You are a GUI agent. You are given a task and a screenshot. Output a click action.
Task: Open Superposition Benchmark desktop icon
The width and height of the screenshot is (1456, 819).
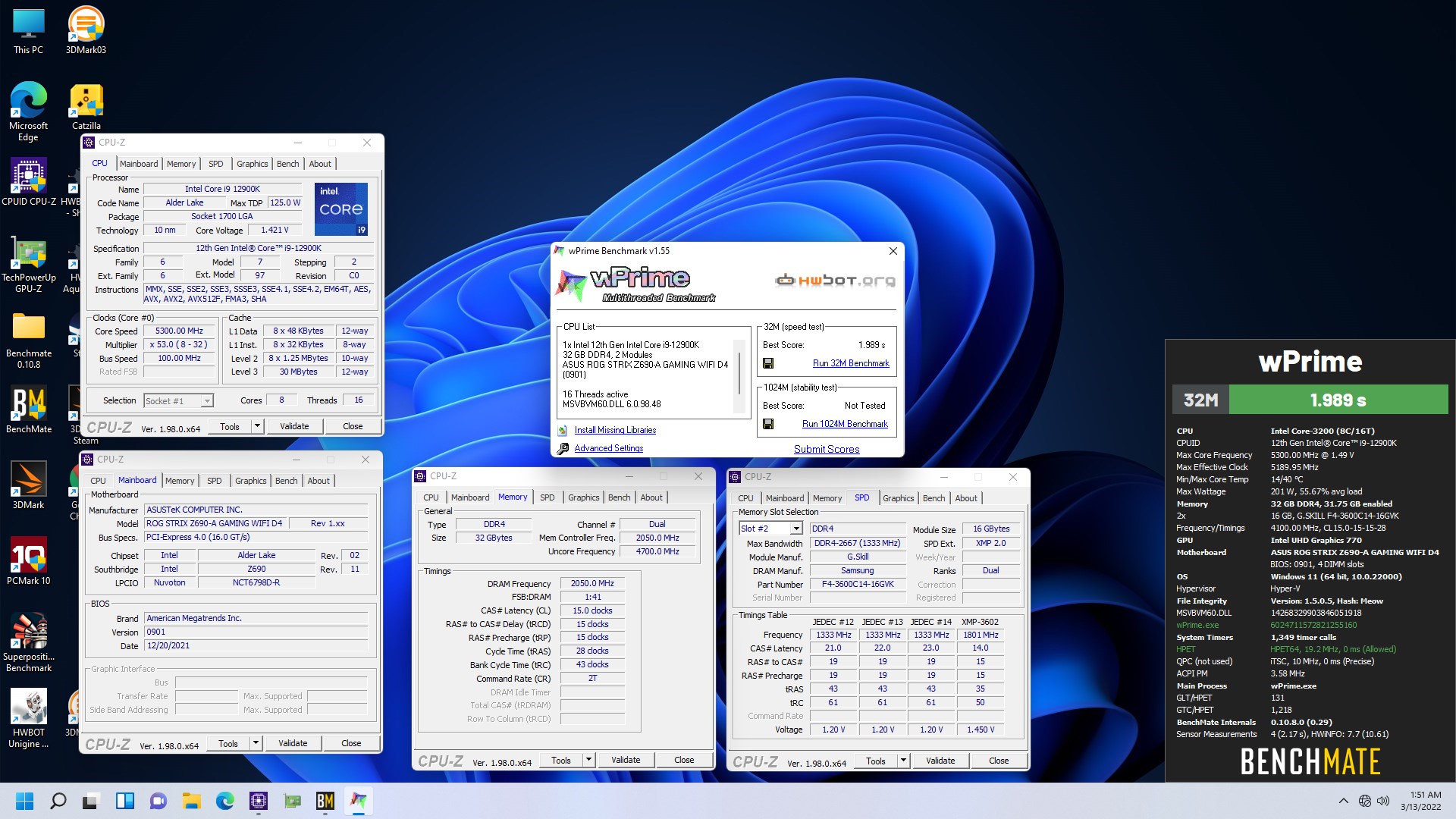29,642
